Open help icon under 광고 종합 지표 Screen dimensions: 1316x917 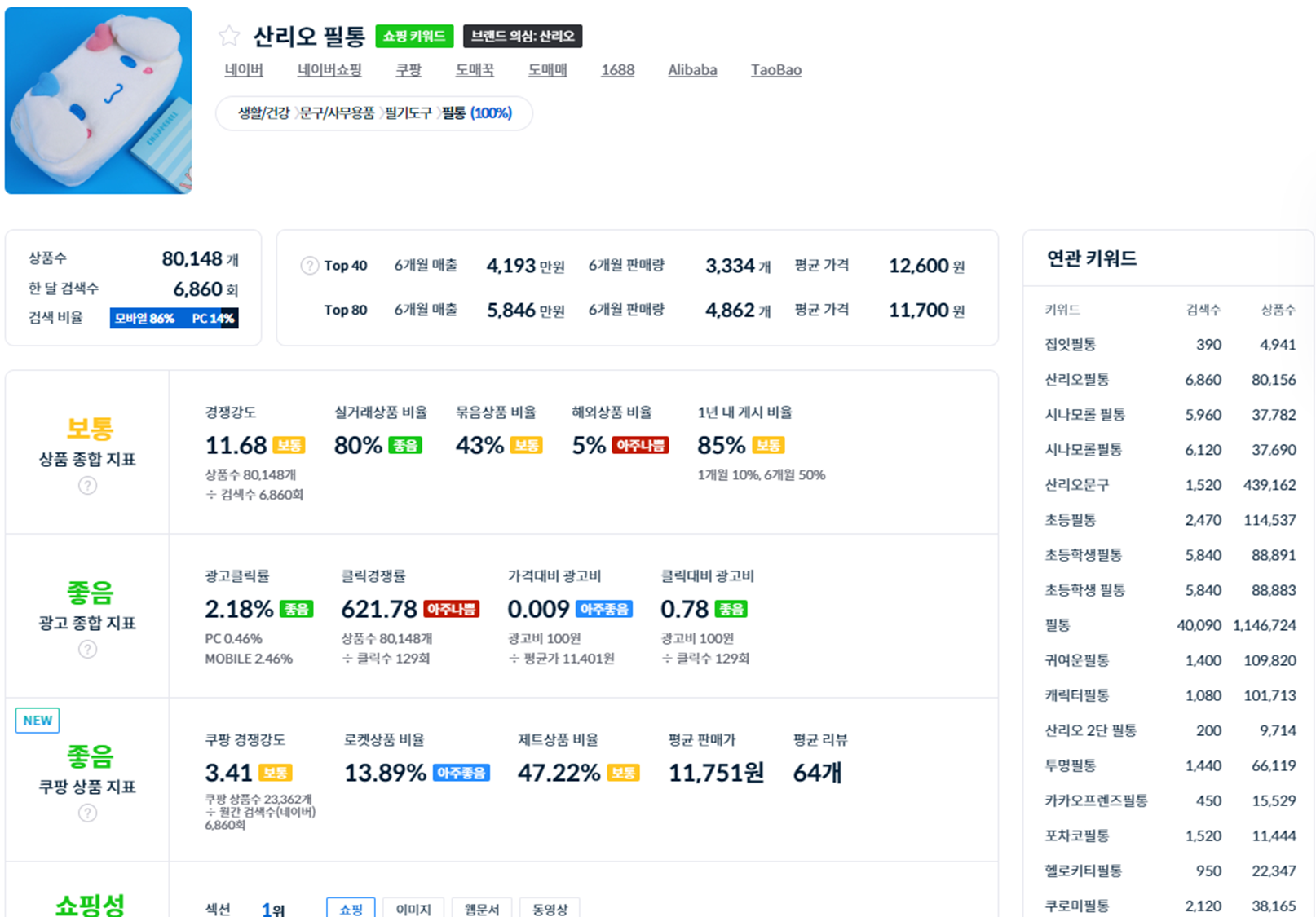coord(87,650)
